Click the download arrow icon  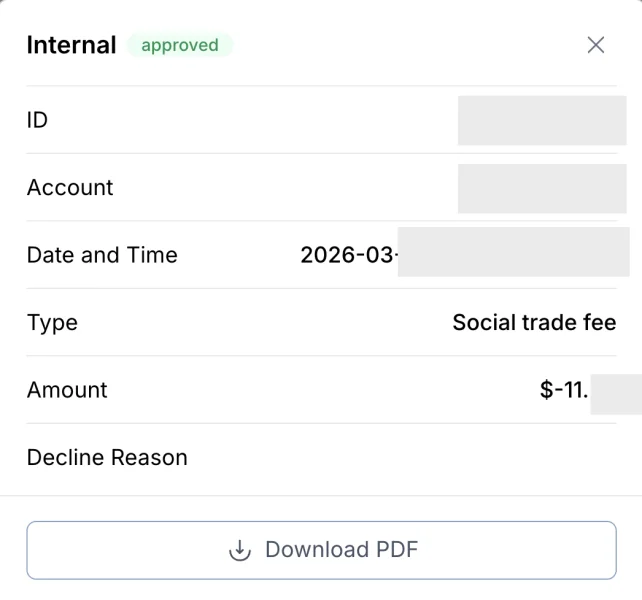(x=240, y=550)
